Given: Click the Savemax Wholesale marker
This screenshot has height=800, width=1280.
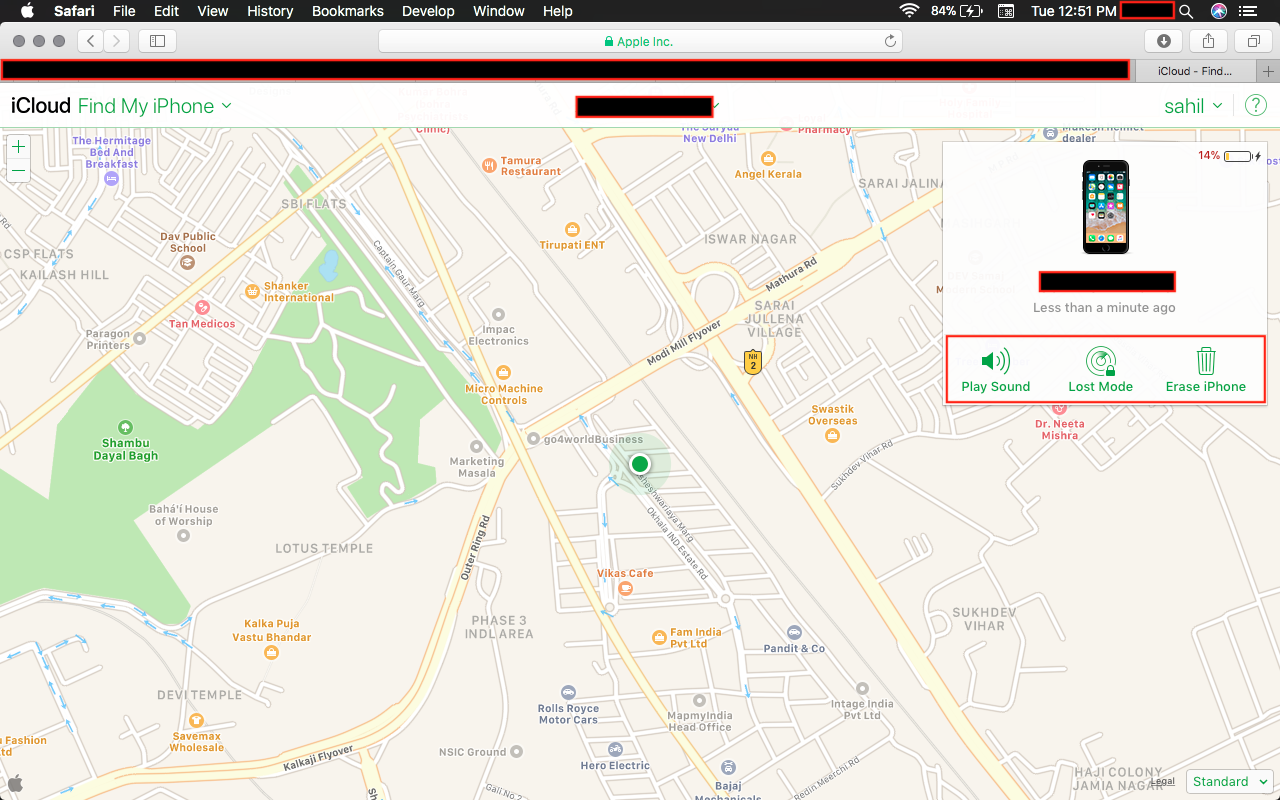Looking at the screenshot, I should [x=196, y=720].
